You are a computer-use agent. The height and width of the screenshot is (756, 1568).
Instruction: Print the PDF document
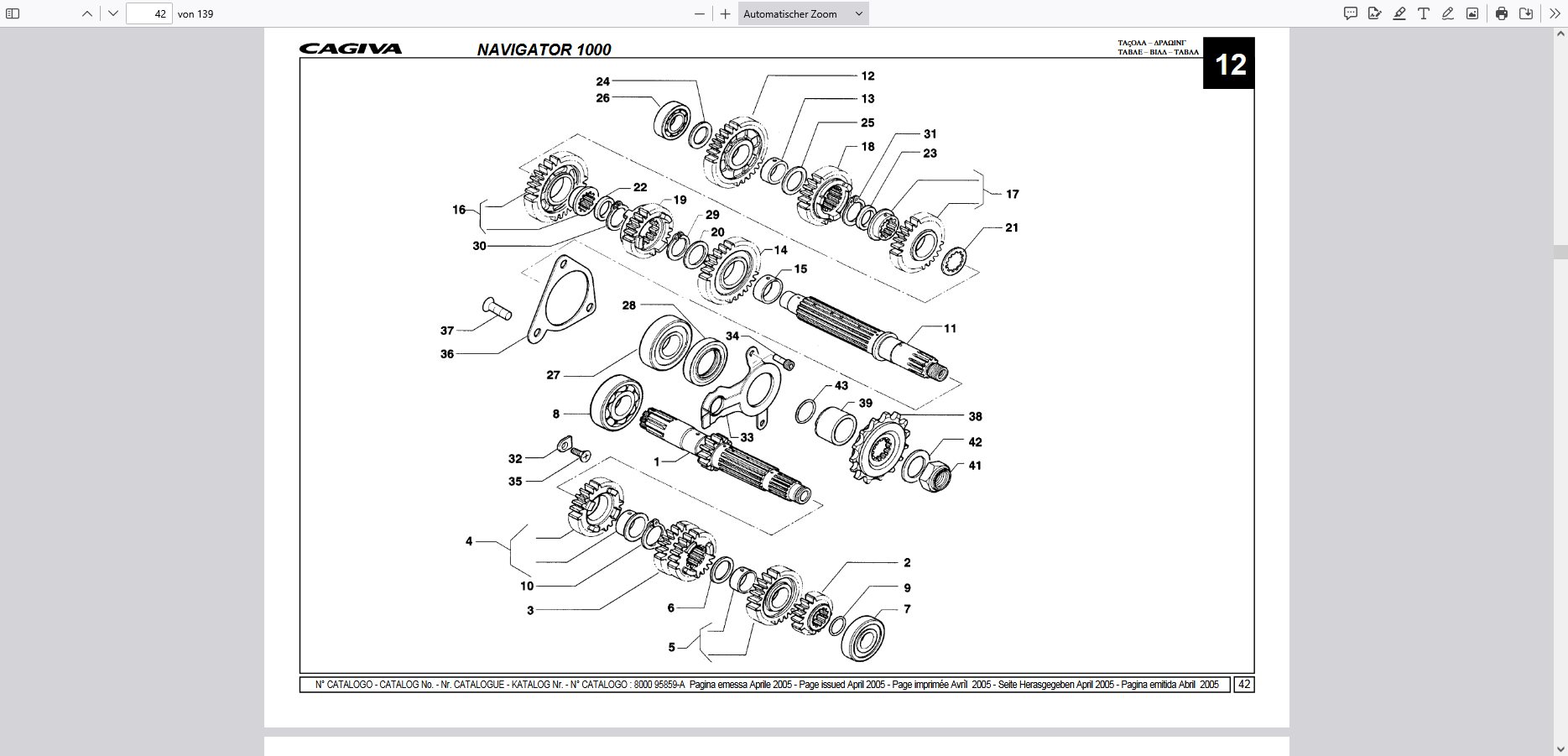coord(1502,13)
